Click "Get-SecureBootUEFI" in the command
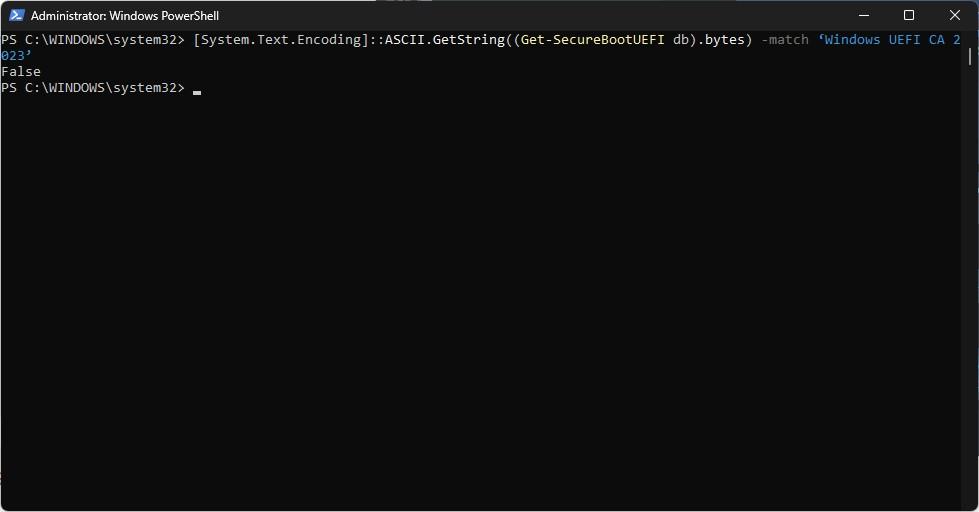 coord(592,40)
